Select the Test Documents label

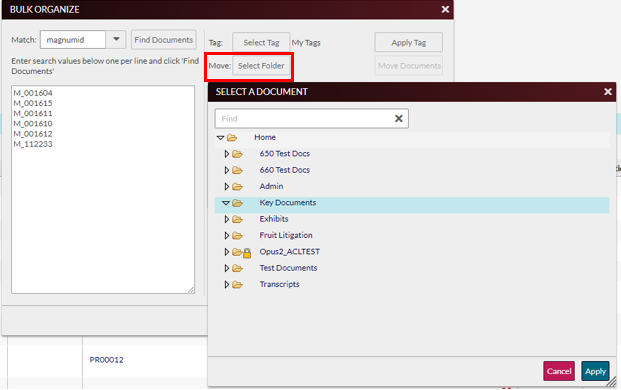point(288,268)
